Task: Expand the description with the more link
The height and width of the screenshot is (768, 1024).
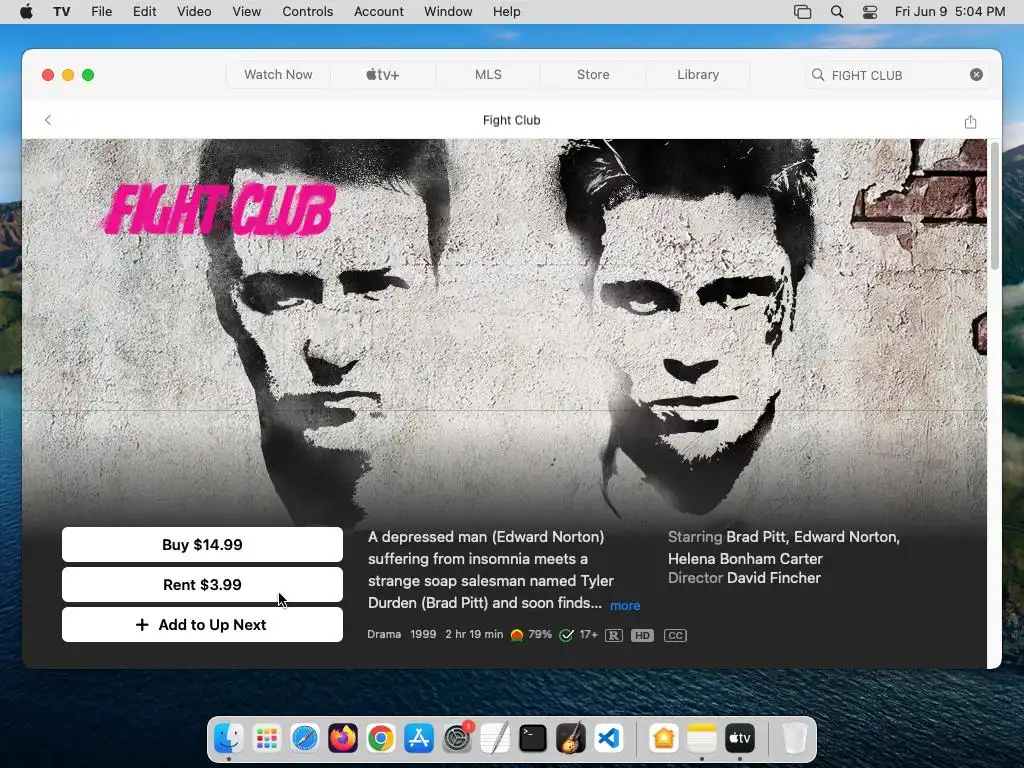Action: [625, 605]
